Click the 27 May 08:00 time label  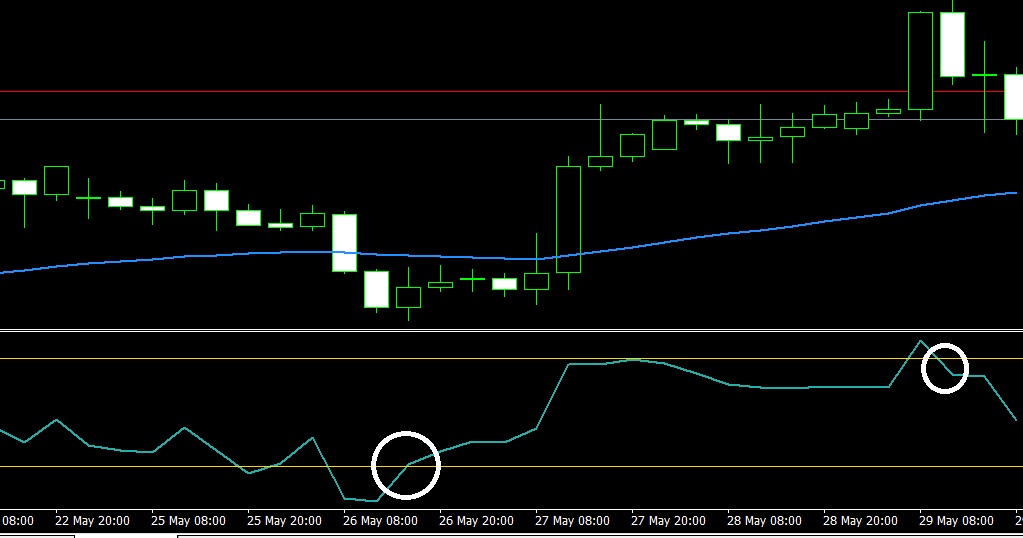572,521
